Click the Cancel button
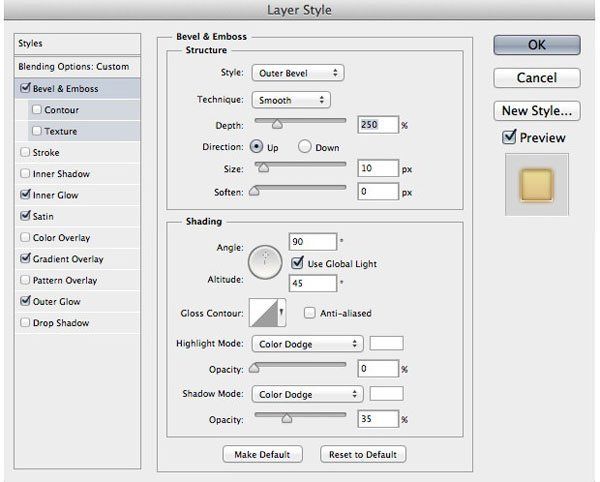 point(537,78)
